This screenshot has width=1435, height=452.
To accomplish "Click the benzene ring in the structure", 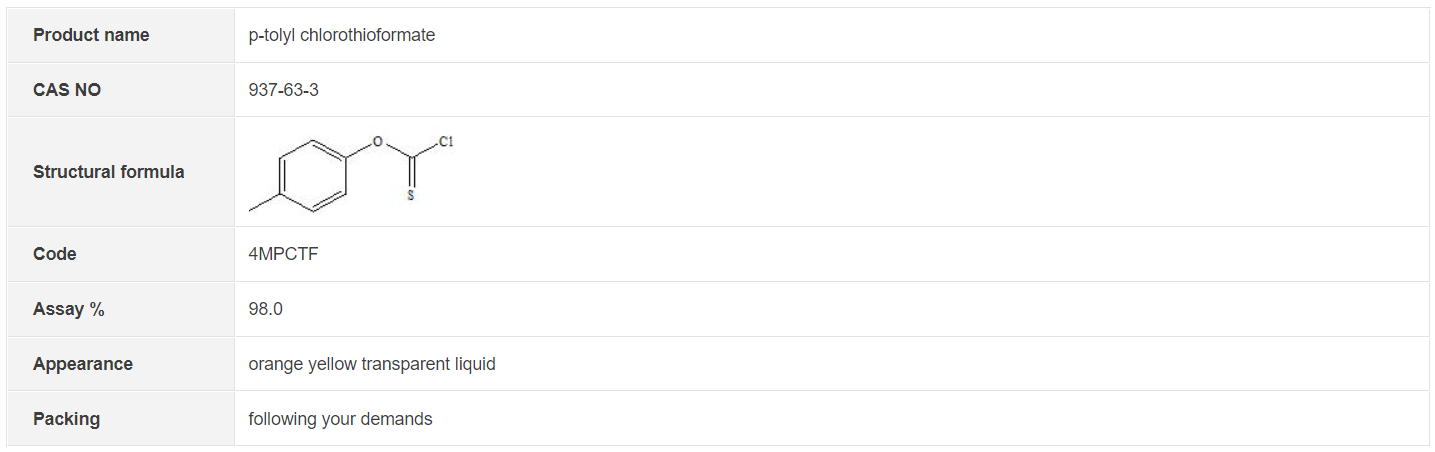I will click(x=314, y=174).
